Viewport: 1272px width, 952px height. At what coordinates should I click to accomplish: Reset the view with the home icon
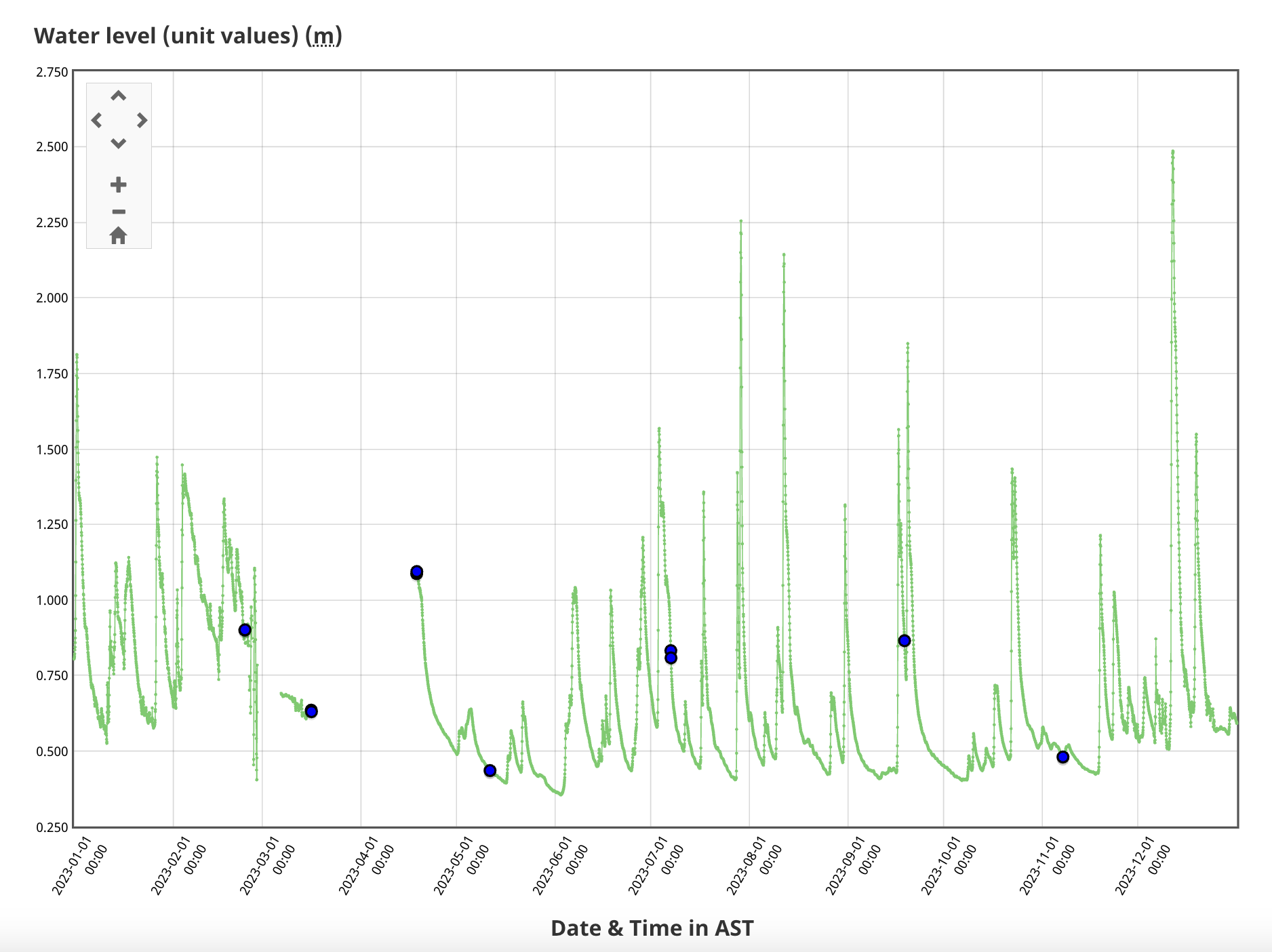click(119, 236)
